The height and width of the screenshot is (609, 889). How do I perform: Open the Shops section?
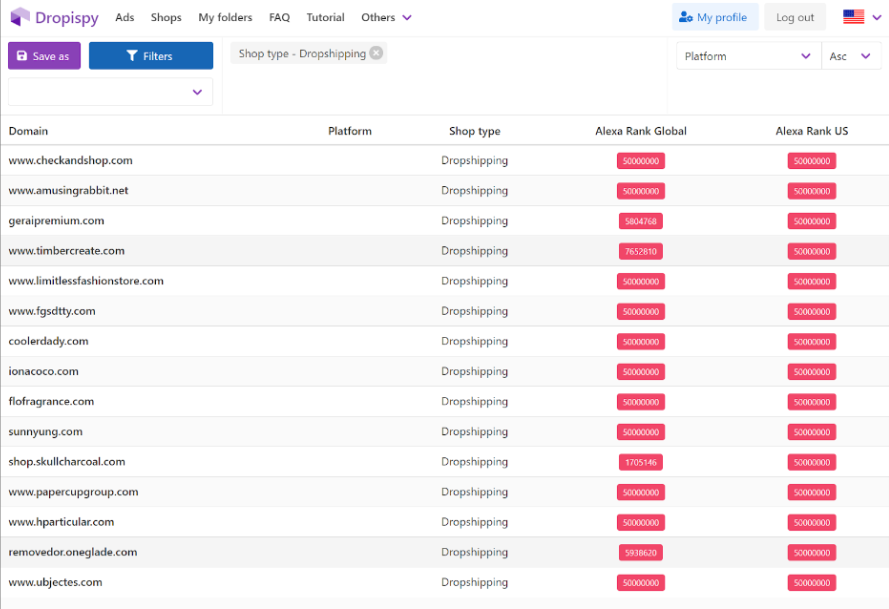[x=166, y=18]
